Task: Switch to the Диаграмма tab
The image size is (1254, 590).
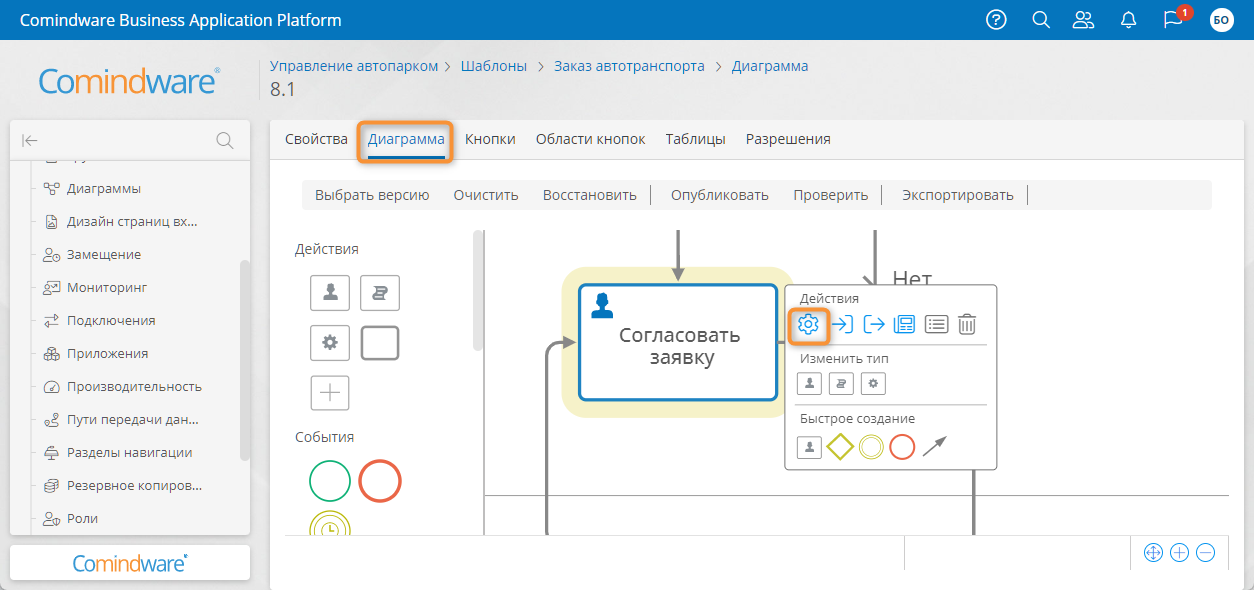Action: (406, 139)
